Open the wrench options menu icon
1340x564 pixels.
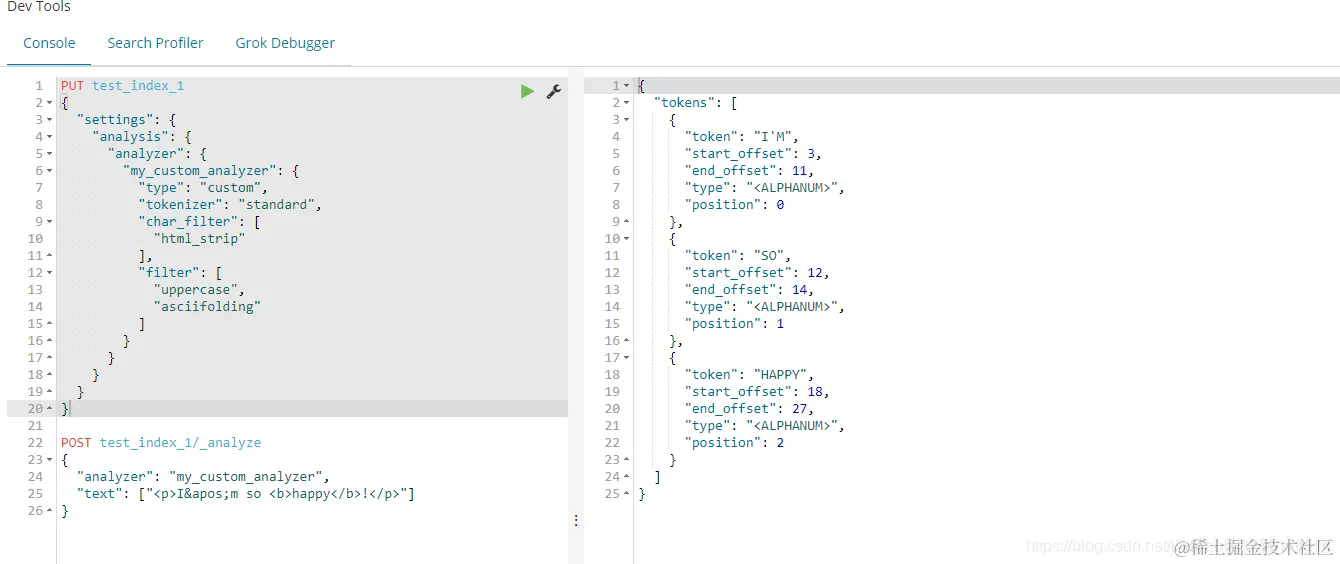coord(553,91)
